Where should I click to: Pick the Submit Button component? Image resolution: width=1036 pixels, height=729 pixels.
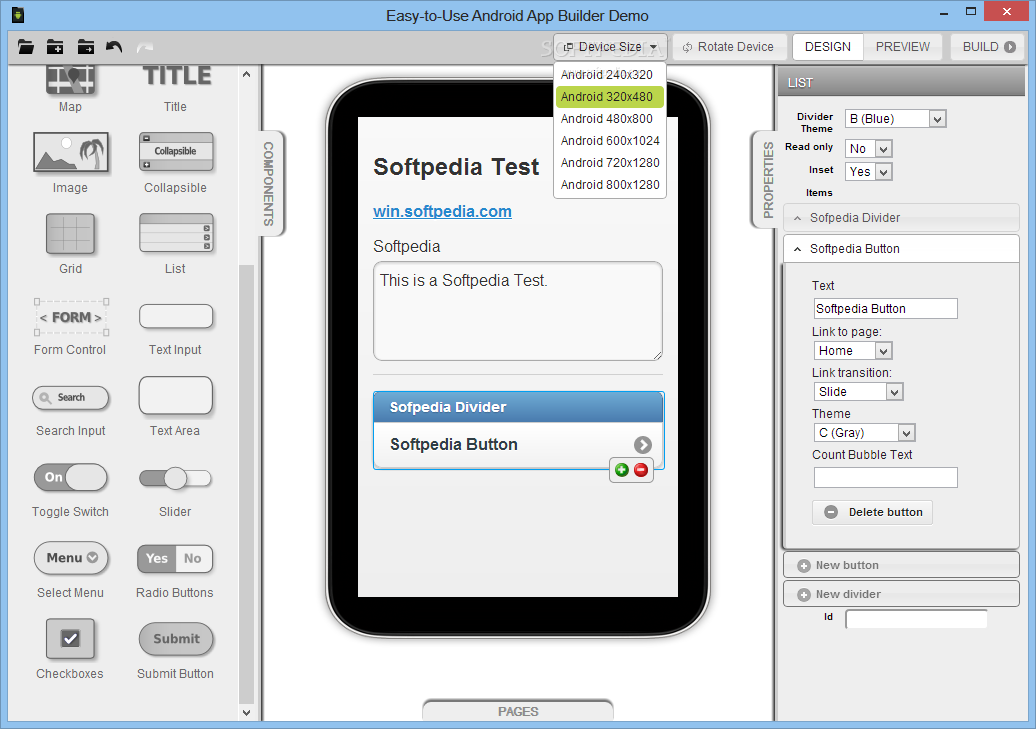[x=176, y=639]
